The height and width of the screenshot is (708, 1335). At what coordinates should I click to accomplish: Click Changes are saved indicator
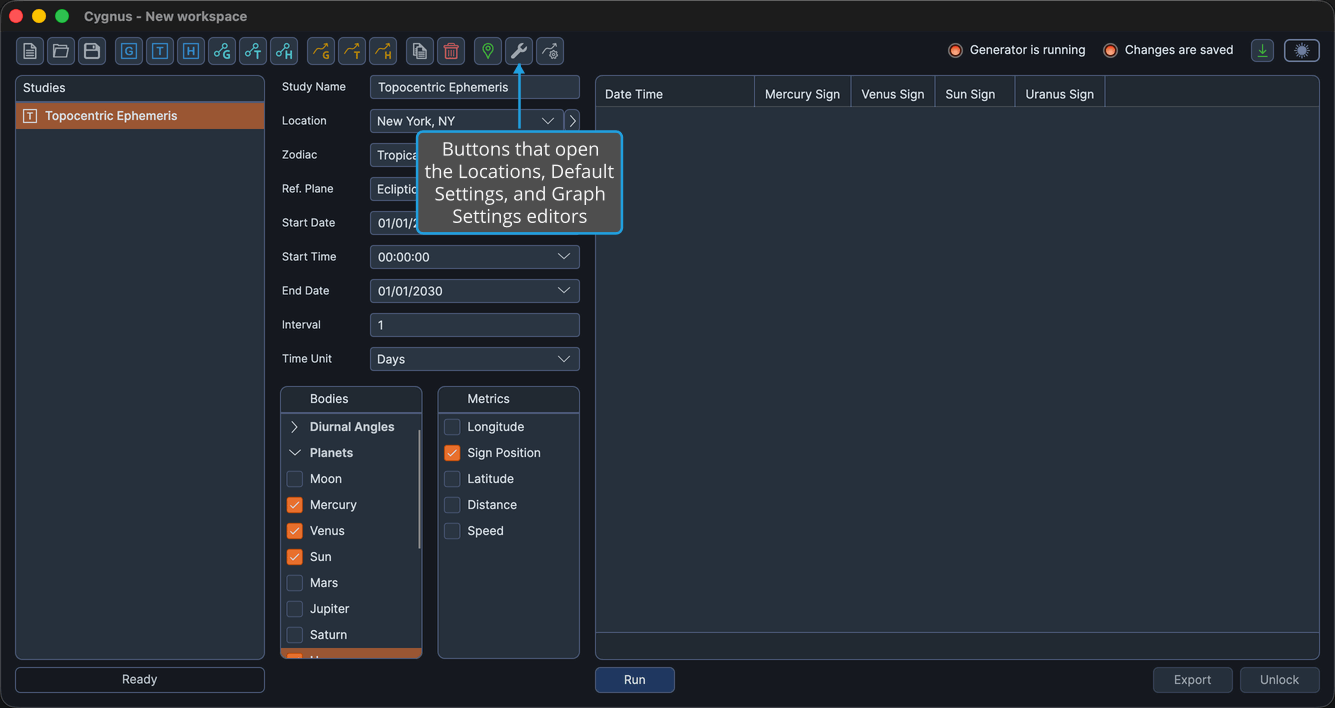1168,50
